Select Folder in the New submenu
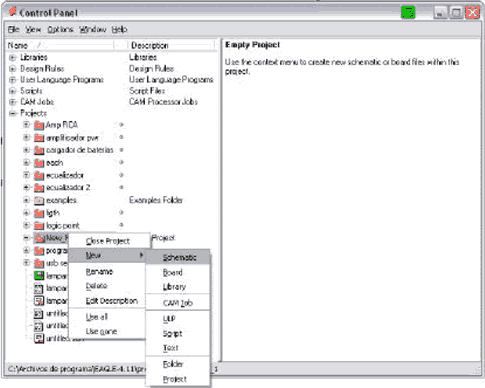This screenshot has height=388, width=485. pyautogui.click(x=178, y=364)
